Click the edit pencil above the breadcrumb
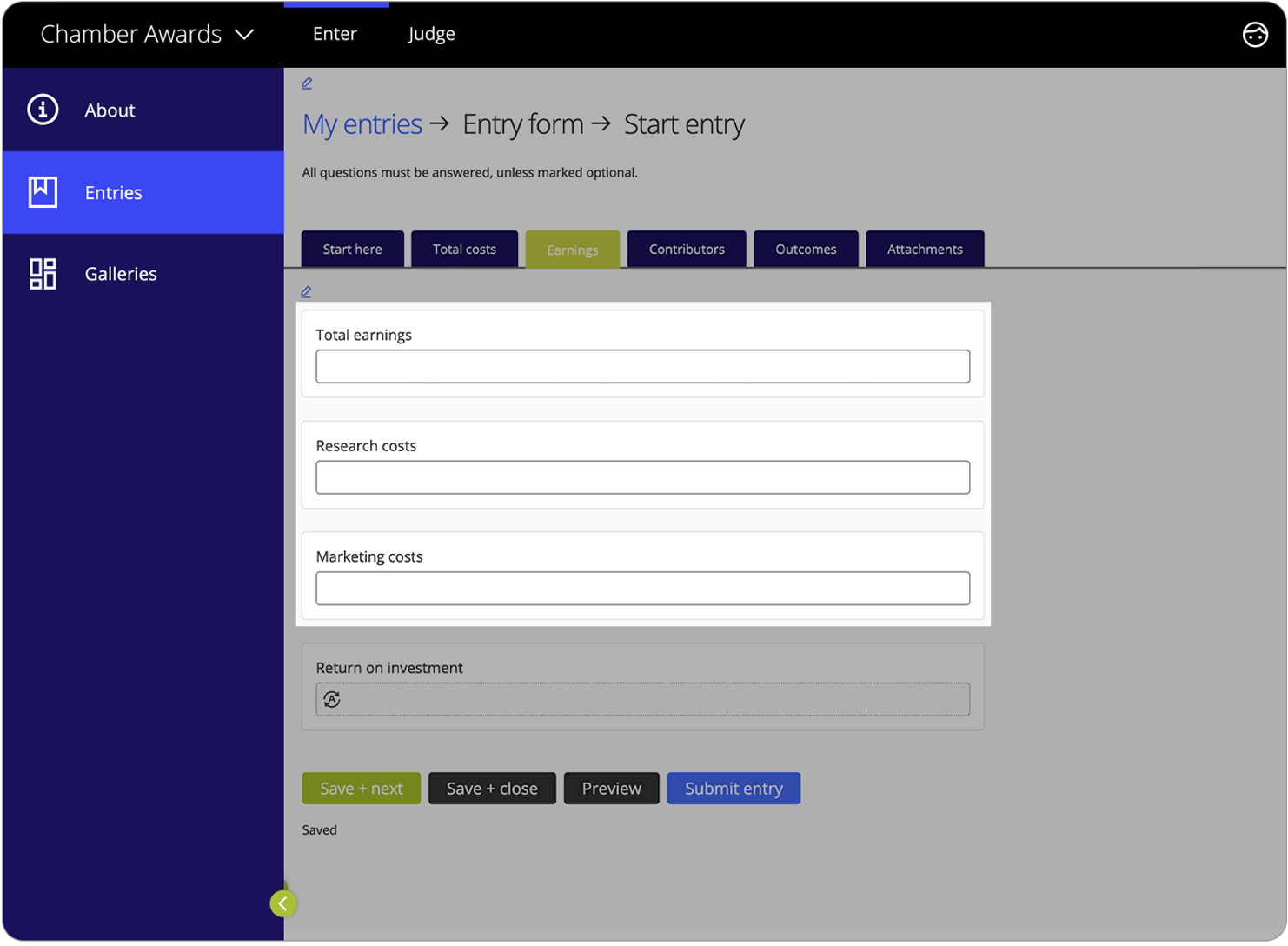This screenshot has height=946, width=1288. pos(306,83)
